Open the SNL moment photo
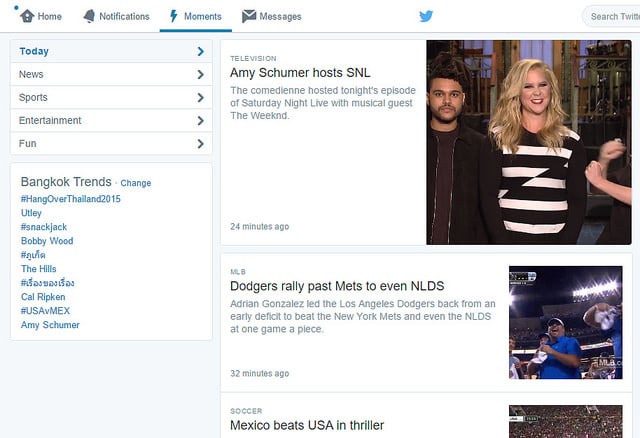 point(529,142)
